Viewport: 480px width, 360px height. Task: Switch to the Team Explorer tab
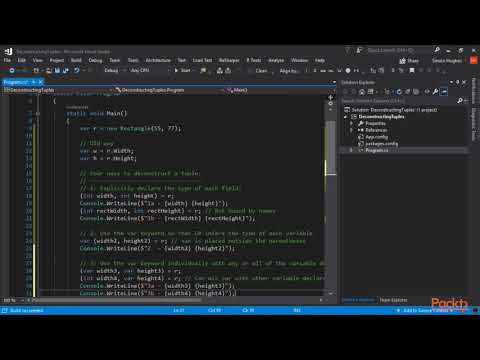point(393,300)
